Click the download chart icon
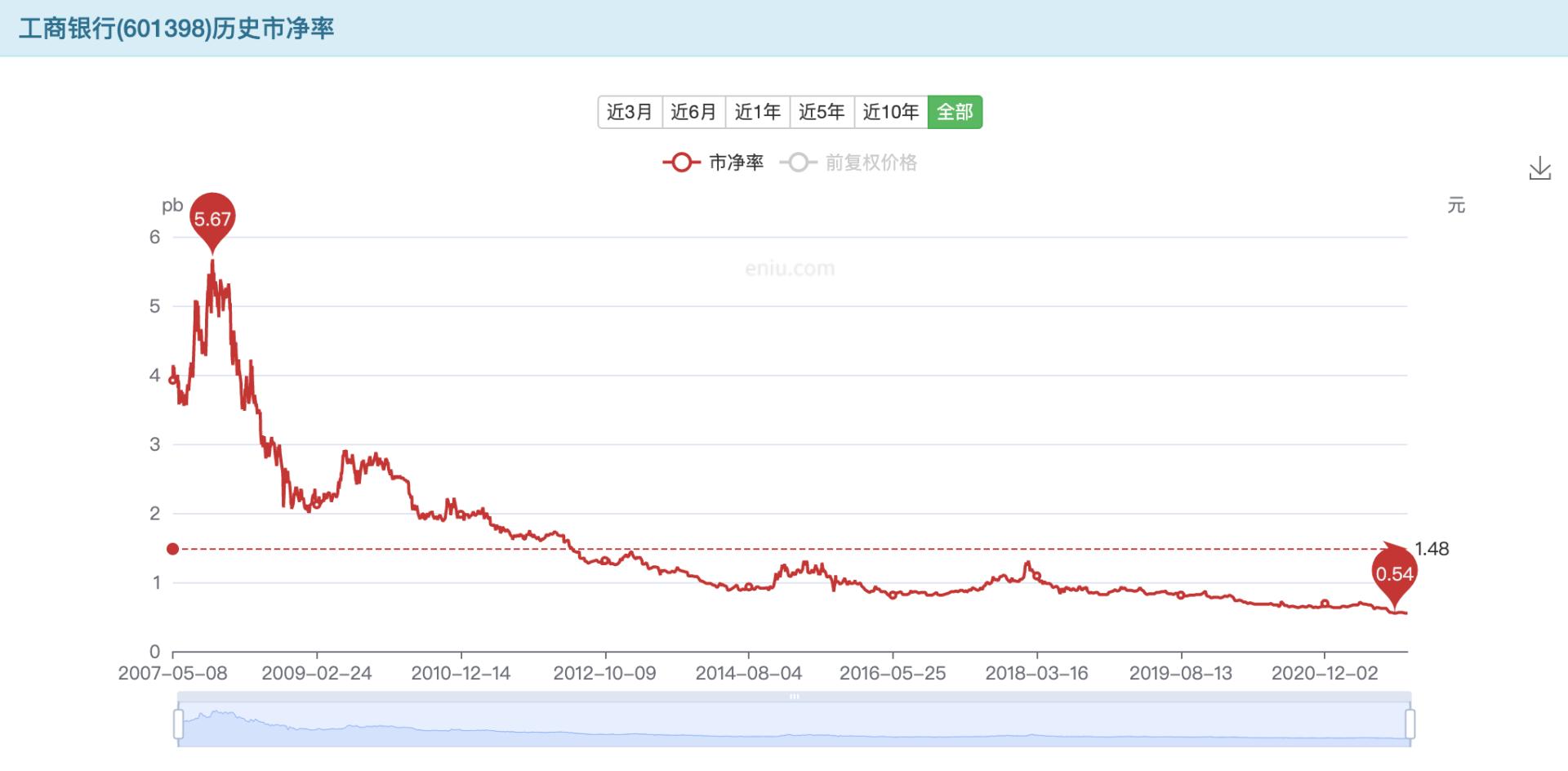The width and height of the screenshot is (1568, 771). 1542,167
